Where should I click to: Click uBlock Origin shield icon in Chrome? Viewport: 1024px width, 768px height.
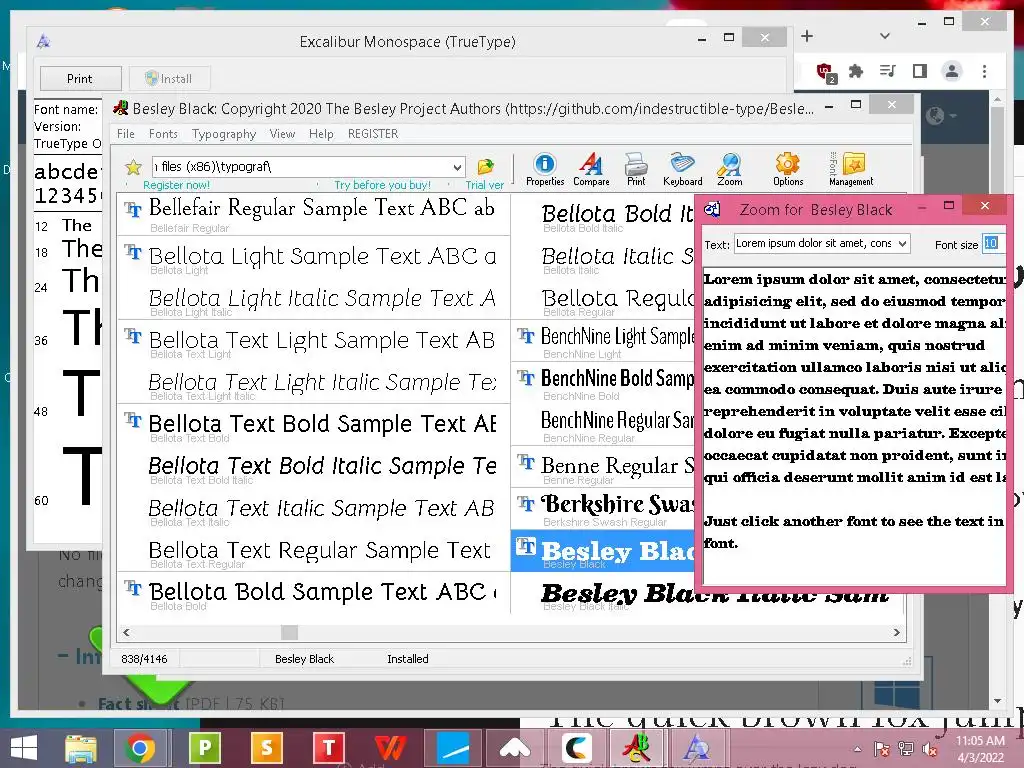click(825, 71)
